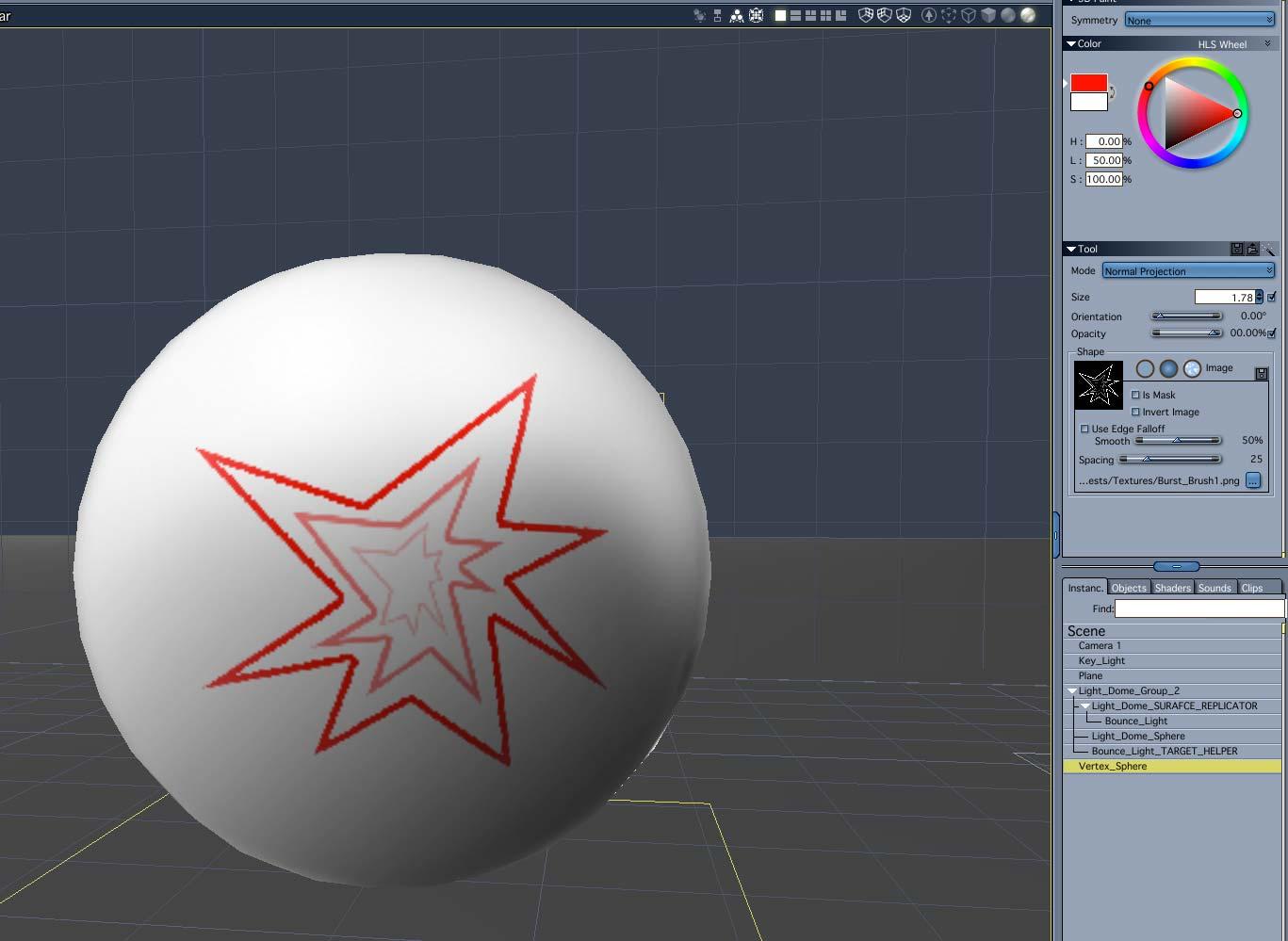Image resolution: width=1288 pixels, height=941 pixels.
Task: Click the light/render tool icon at toolbar start
Action: [x=699, y=15]
